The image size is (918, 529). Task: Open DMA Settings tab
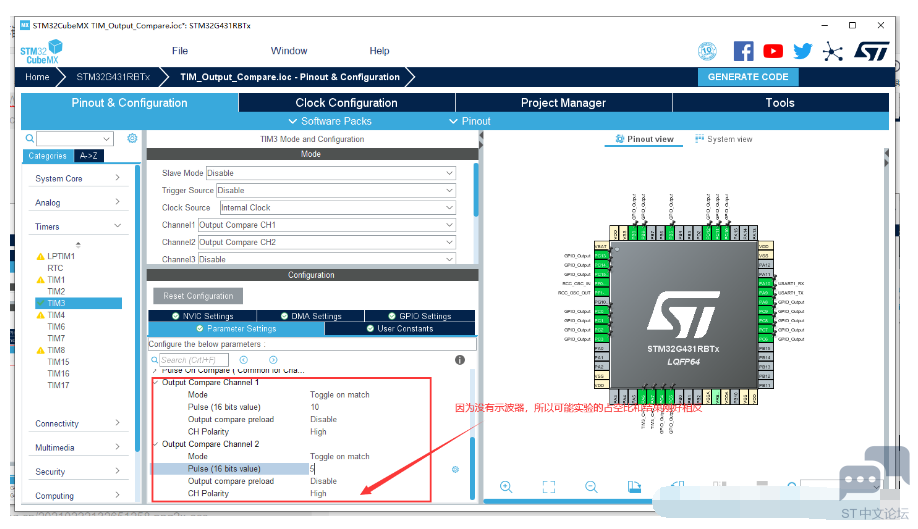tap(310, 316)
